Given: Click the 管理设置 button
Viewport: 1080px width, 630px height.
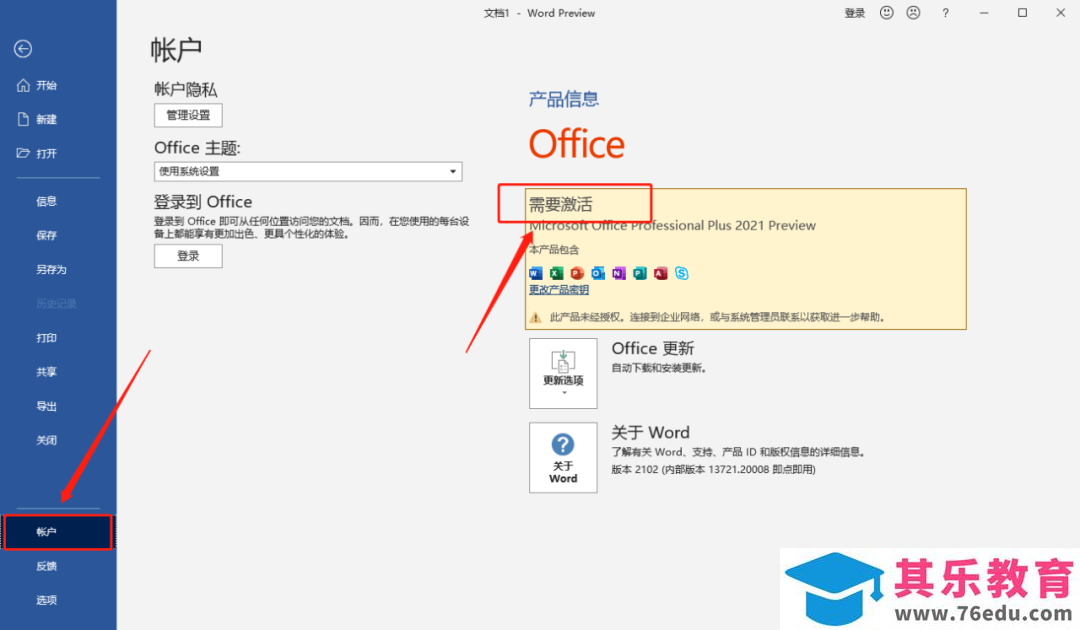Looking at the screenshot, I should (x=188, y=115).
